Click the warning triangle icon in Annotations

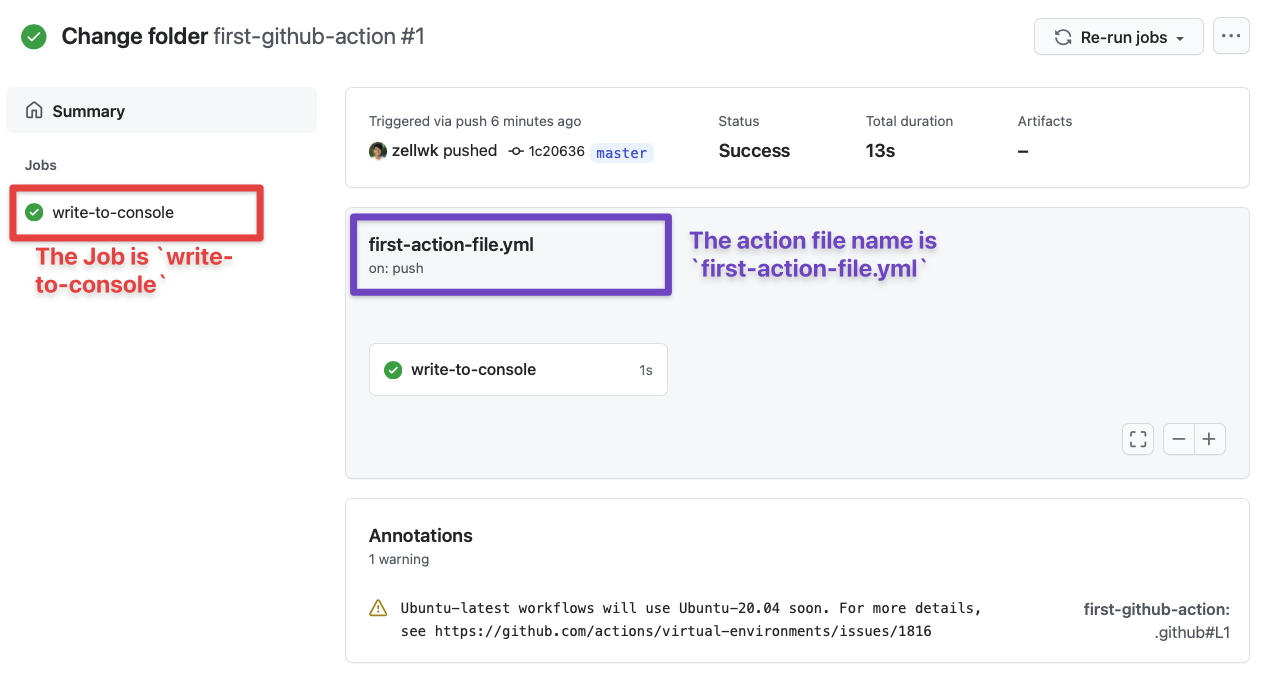(378, 608)
